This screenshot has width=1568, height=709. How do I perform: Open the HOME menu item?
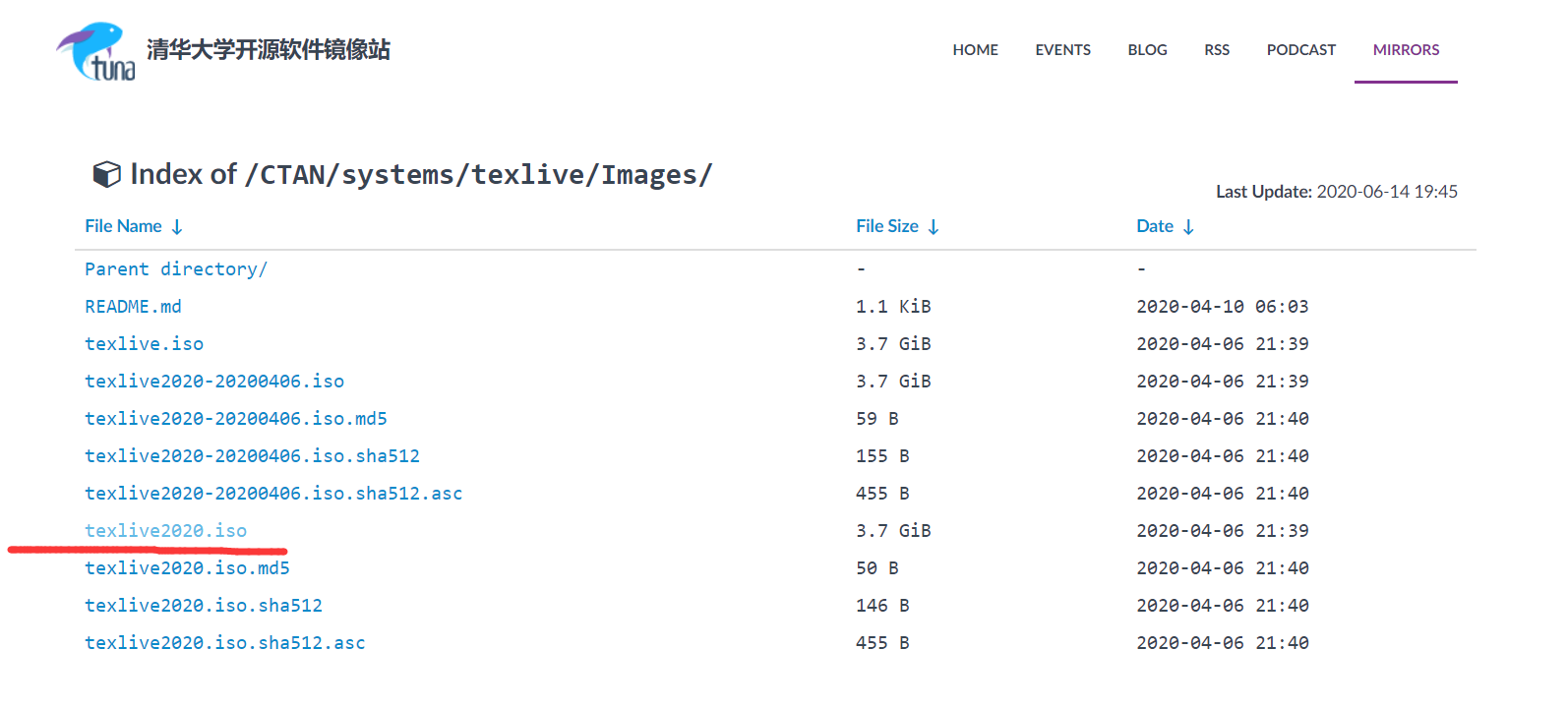(x=975, y=50)
